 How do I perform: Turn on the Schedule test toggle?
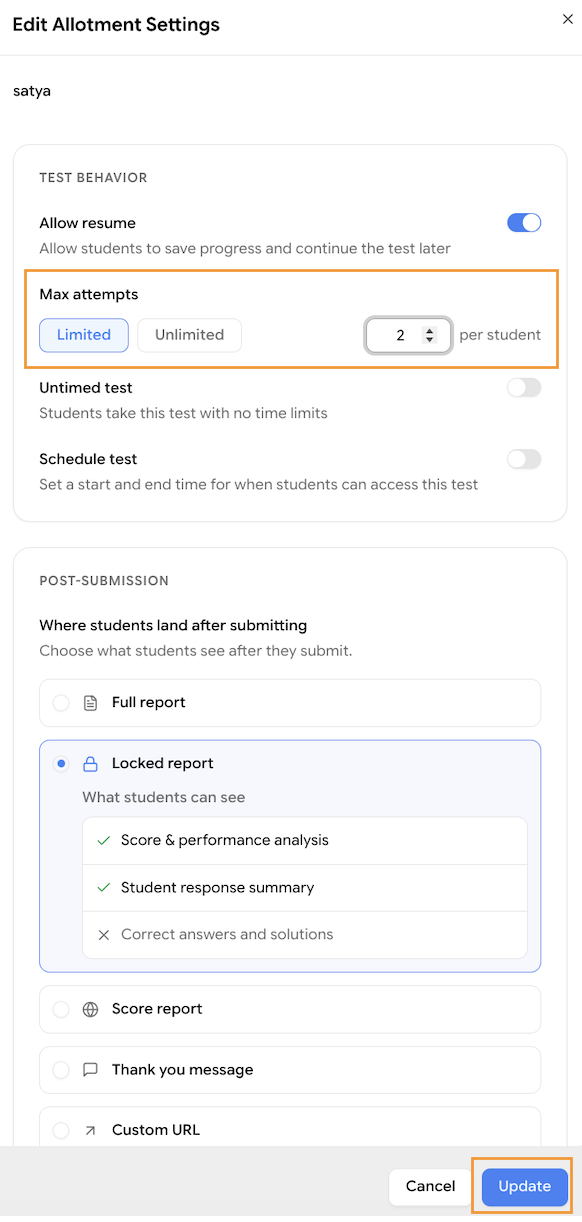point(524,459)
